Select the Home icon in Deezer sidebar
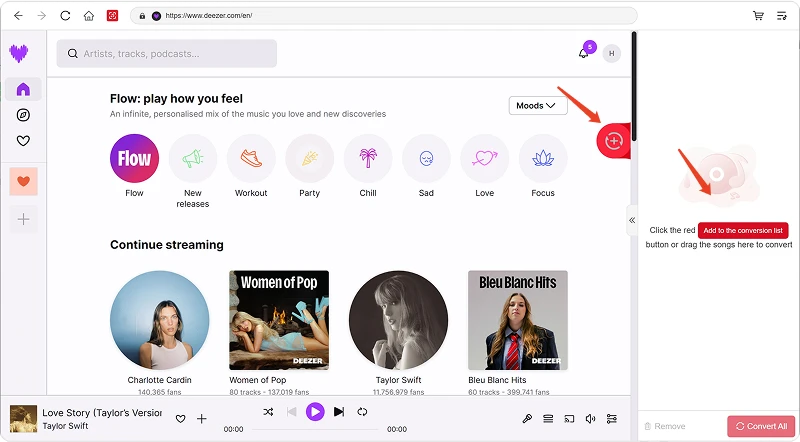Image resolution: width=800 pixels, height=442 pixels. pyautogui.click(x=23, y=89)
